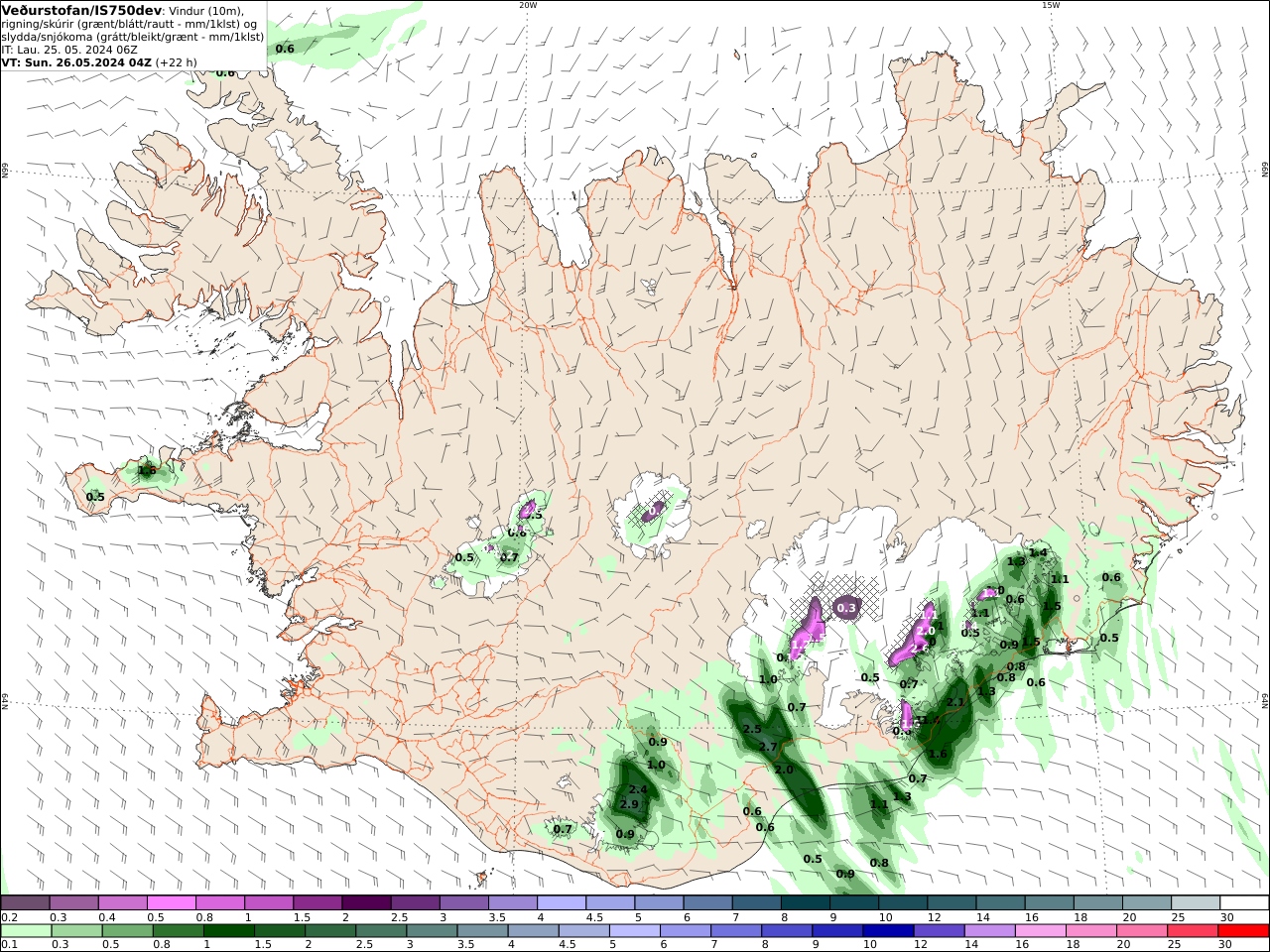Select the valid time line 'VT: Sun. 26.05.2024 04Z'
The height and width of the screenshot is (952, 1270).
tap(74, 62)
